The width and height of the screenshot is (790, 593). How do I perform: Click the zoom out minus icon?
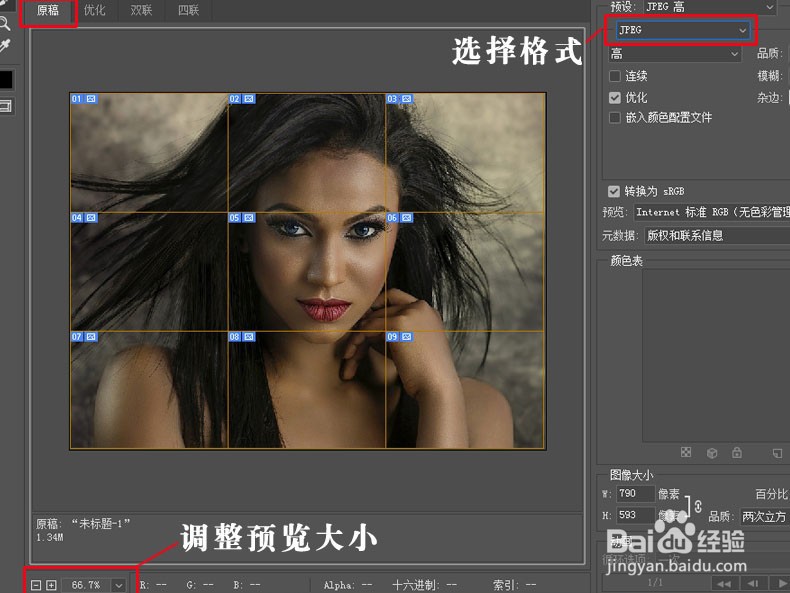[36, 585]
